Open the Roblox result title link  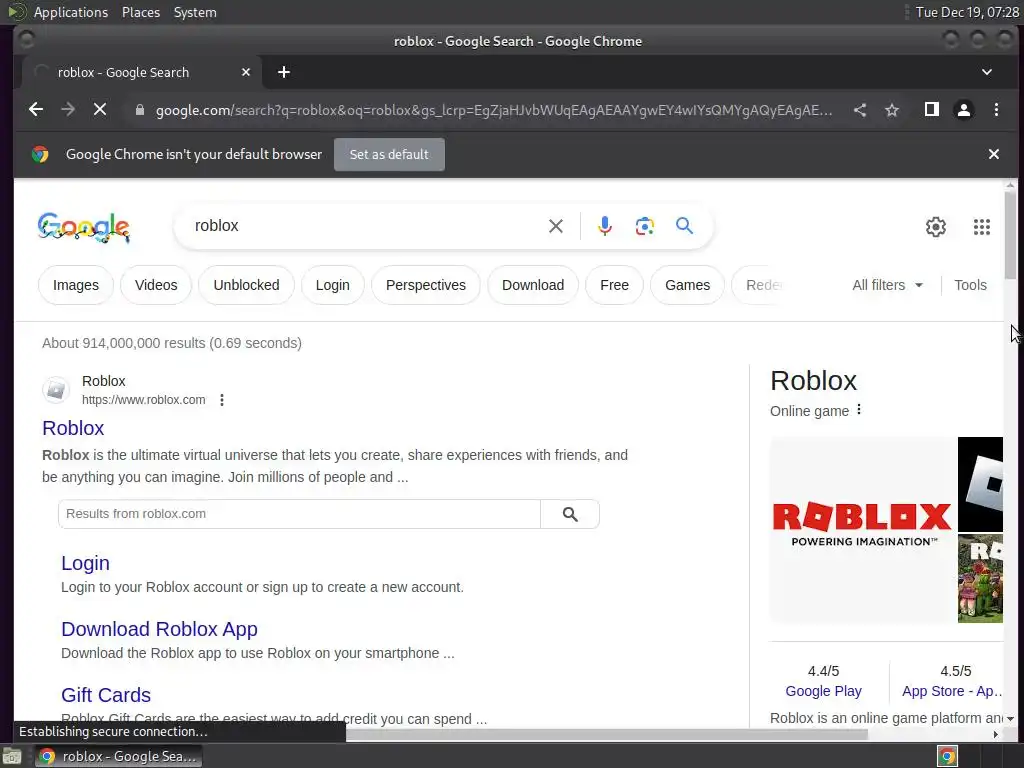pyautogui.click(x=73, y=428)
